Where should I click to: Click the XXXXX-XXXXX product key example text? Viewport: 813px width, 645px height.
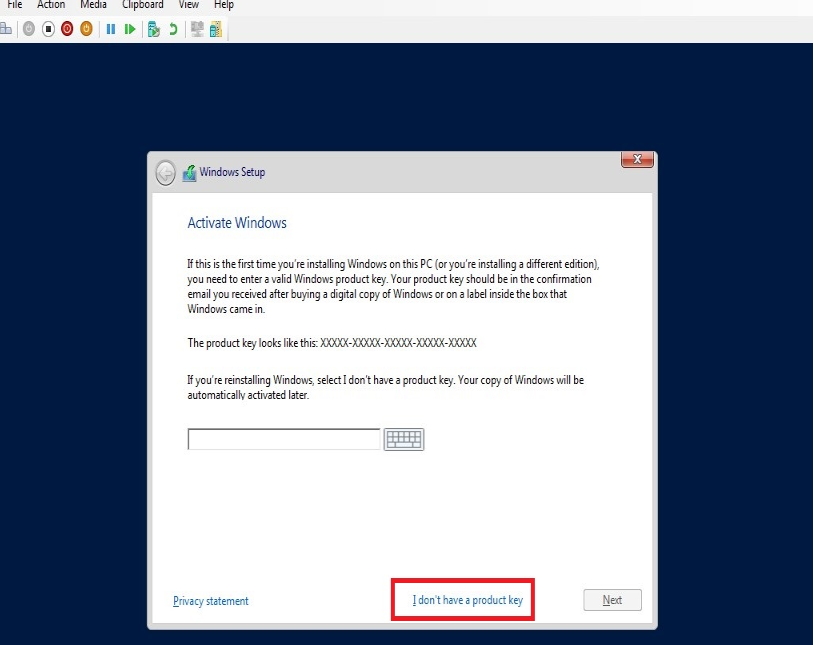pos(398,343)
